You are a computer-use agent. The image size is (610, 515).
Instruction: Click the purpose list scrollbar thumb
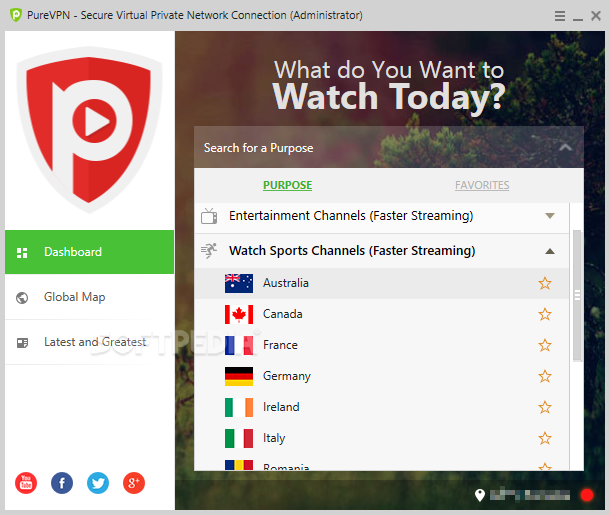pyautogui.click(x=577, y=295)
